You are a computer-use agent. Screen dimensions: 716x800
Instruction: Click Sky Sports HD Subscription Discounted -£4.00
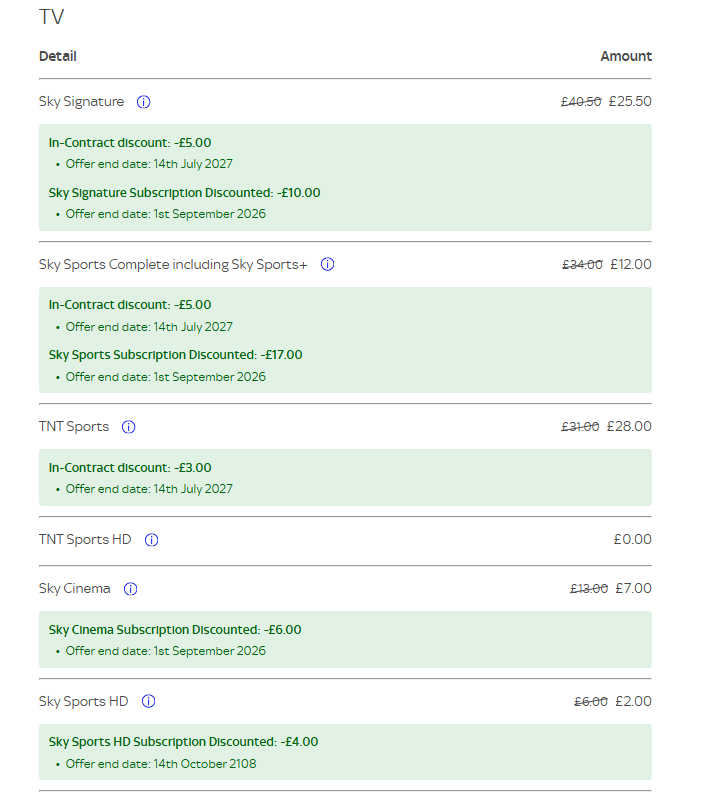tap(183, 742)
